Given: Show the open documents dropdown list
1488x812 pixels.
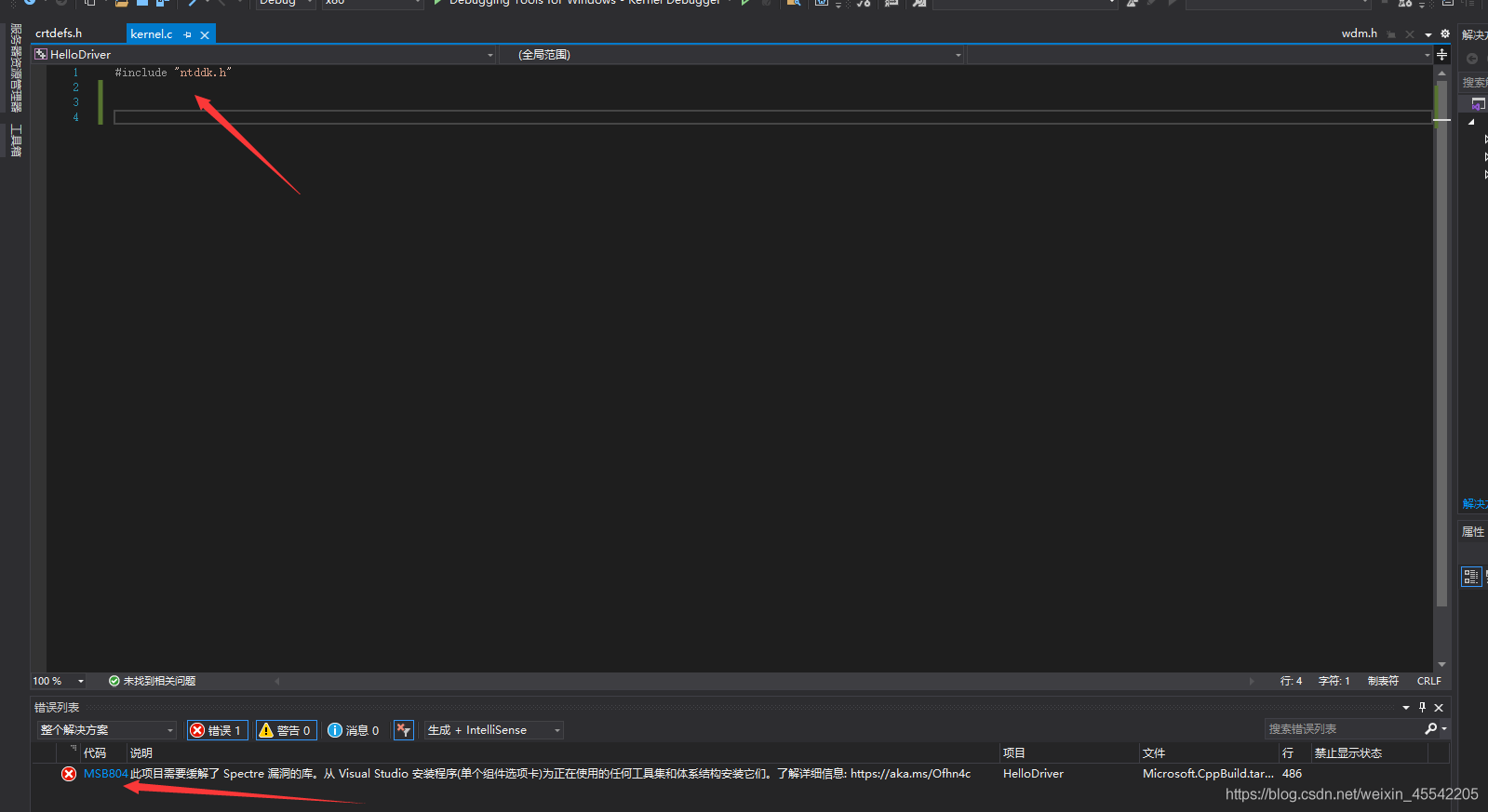Looking at the screenshot, I should [x=1428, y=35].
